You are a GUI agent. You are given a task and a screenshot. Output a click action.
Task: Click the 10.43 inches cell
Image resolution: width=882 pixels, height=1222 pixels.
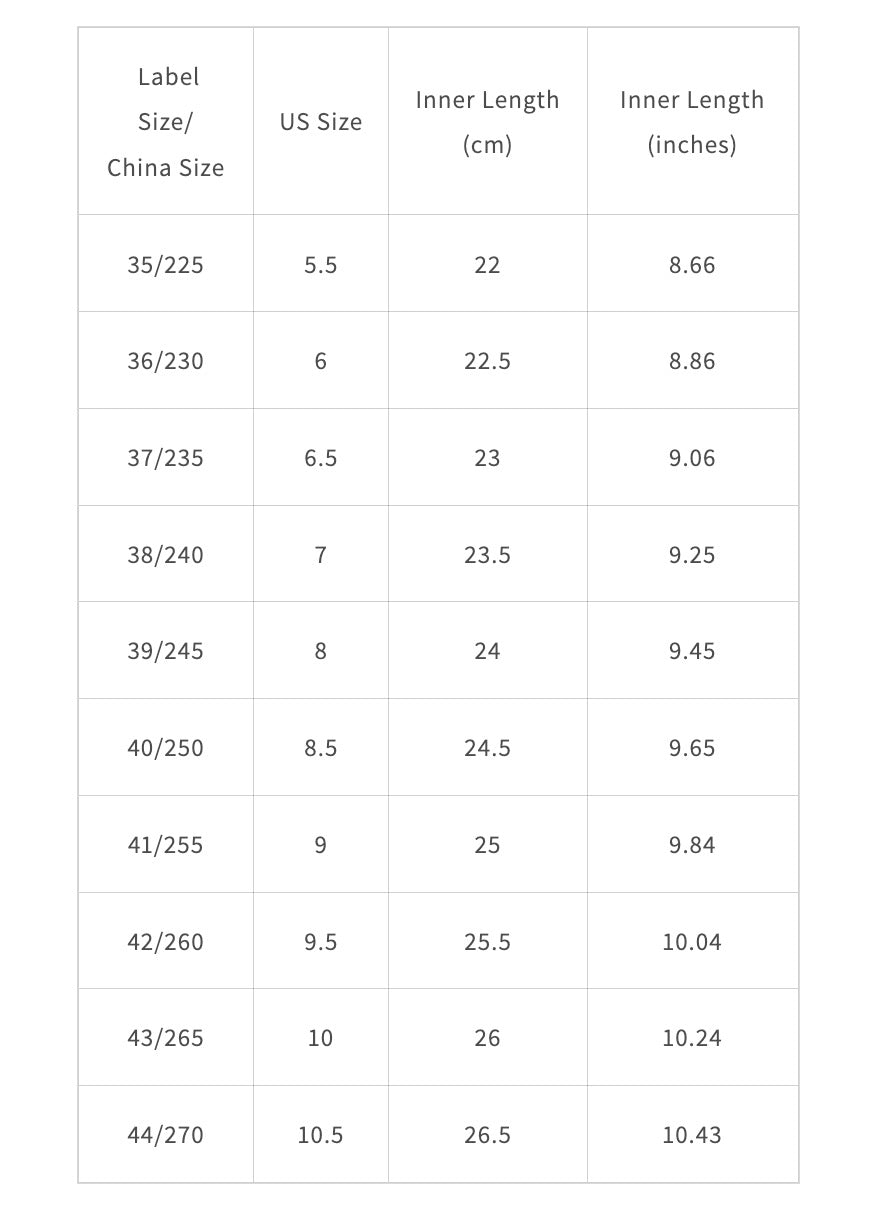click(x=692, y=1135)
